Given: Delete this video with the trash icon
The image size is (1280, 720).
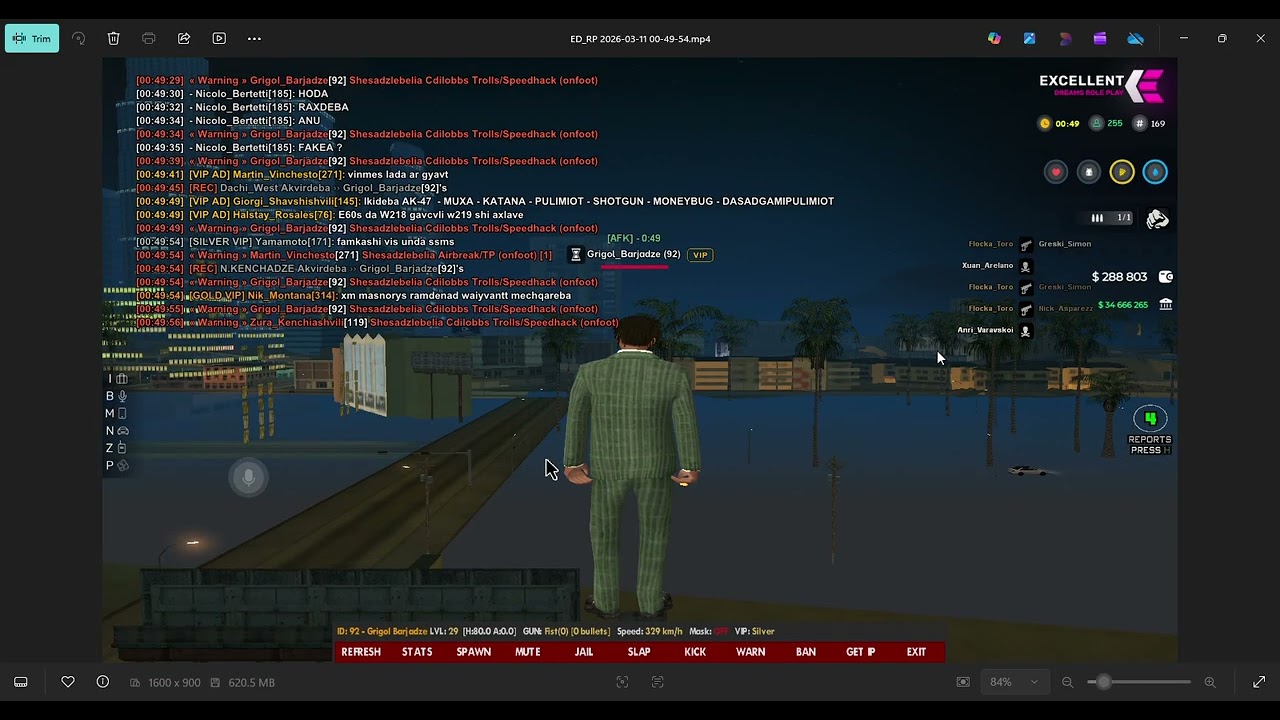Looking at the screenshot, I should point(114,39).
